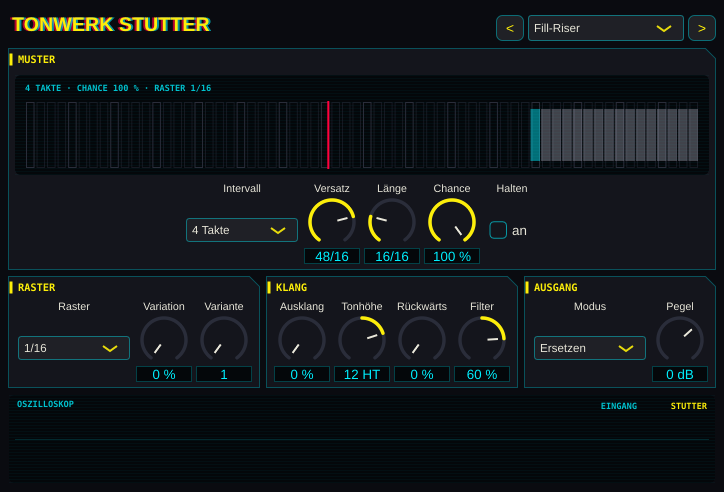Screen dimensions: 724x492
Task: Click the KLANG section header
Action: [x=291, y=288]
